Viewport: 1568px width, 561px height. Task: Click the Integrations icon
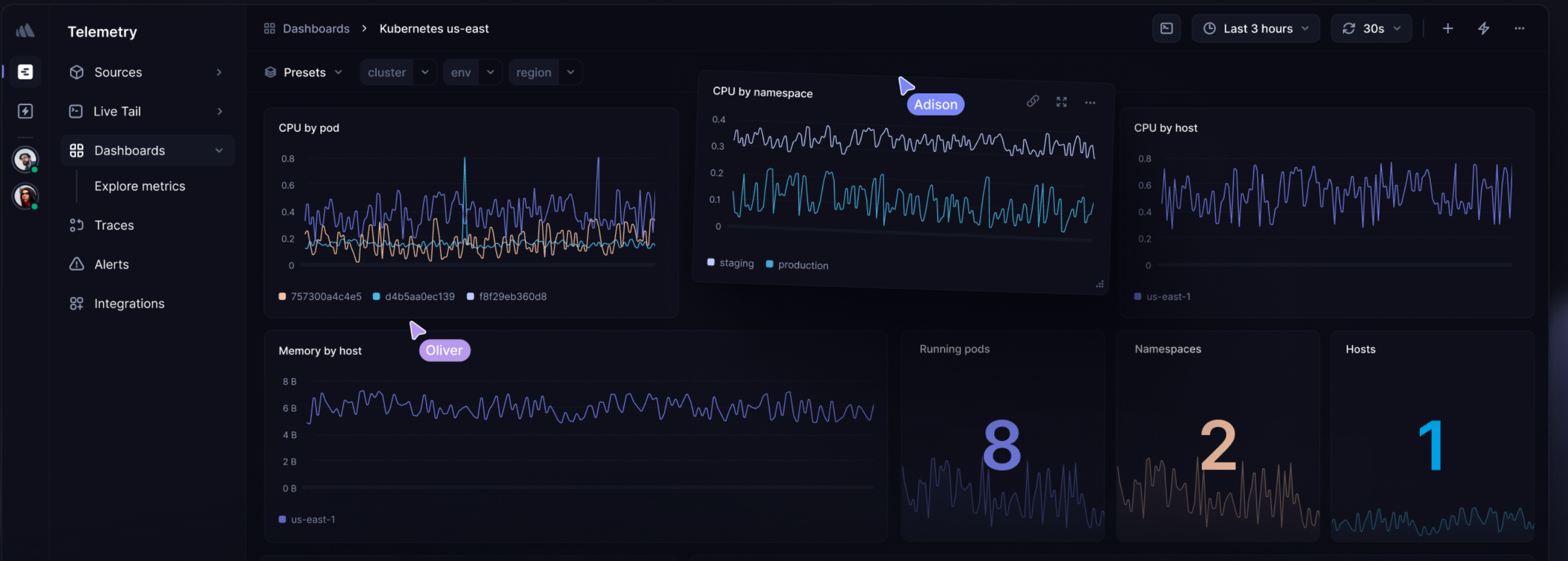pos(77,303)
